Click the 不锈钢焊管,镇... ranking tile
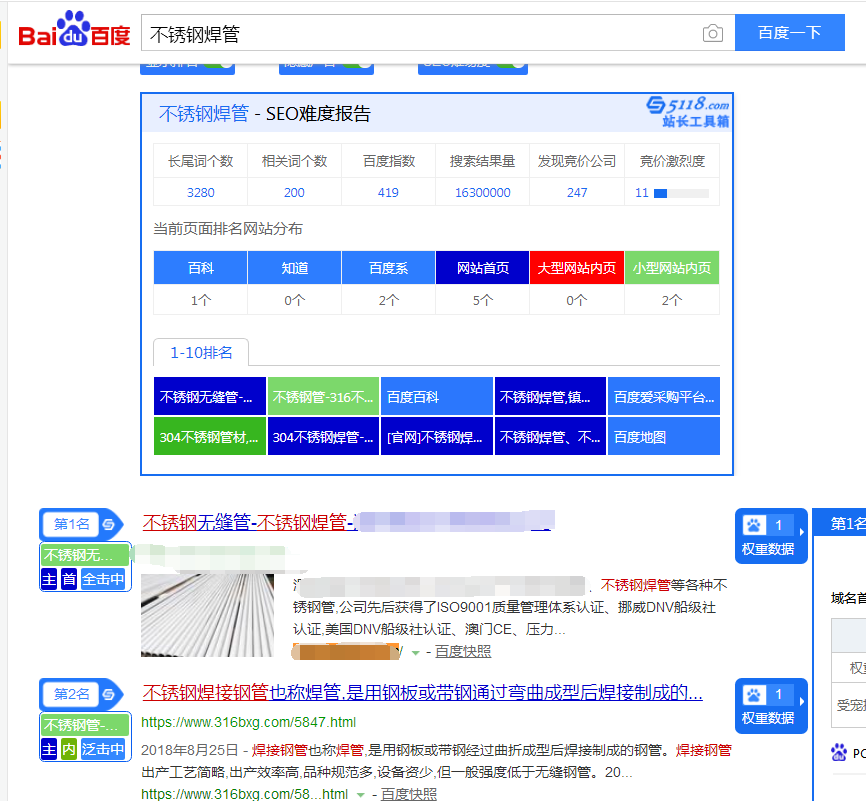 point(550,396)
